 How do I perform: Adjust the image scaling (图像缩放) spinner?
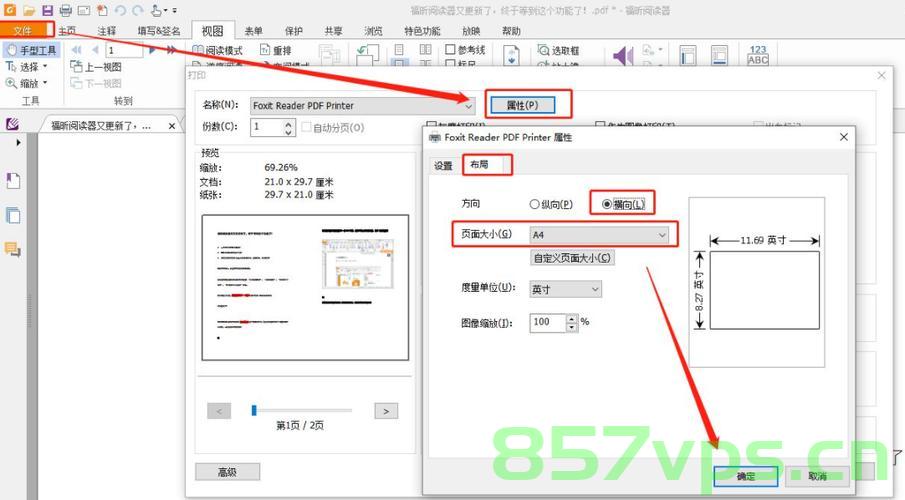pyautogui.click(x=571, y=323)
